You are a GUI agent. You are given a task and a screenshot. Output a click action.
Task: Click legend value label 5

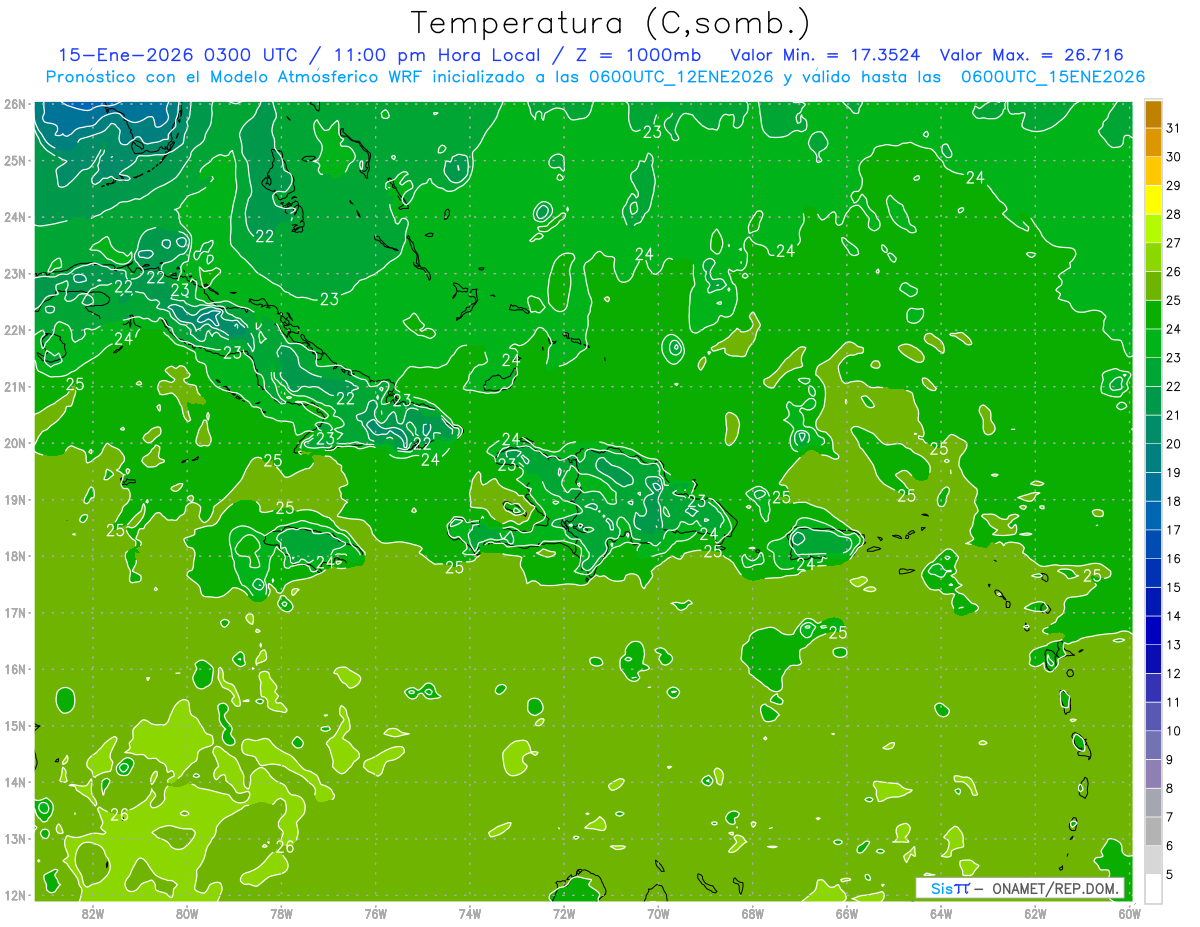pyautogui.click(x=1170, y=874)
